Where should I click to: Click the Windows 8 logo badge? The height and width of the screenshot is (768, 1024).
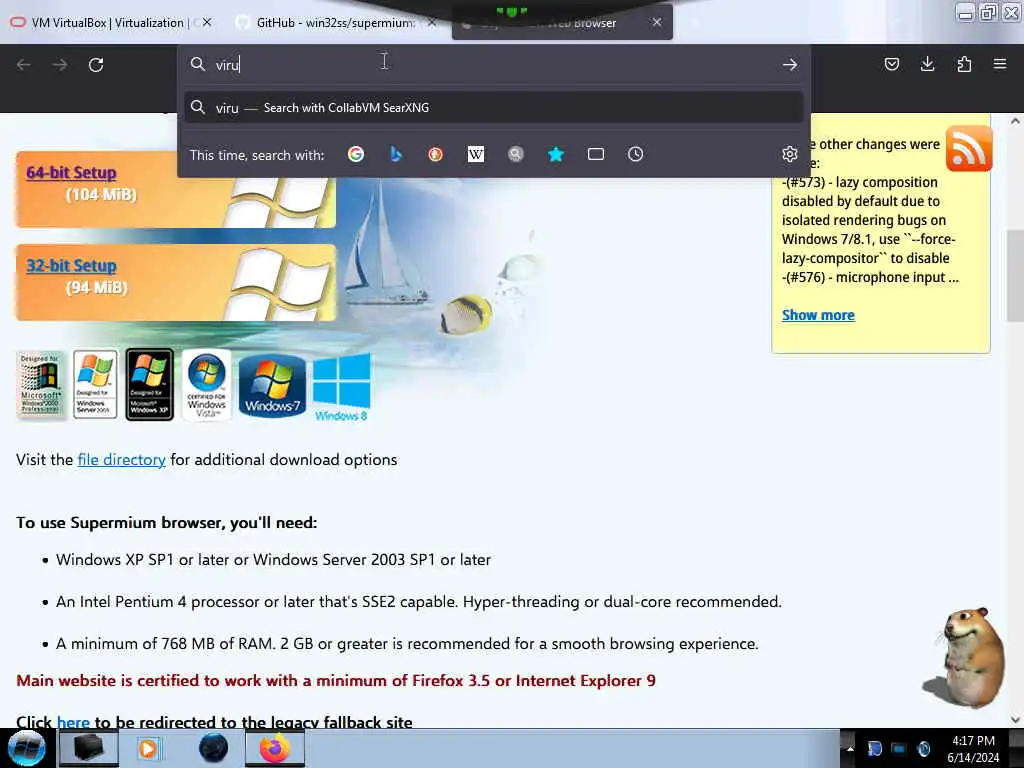342,387
